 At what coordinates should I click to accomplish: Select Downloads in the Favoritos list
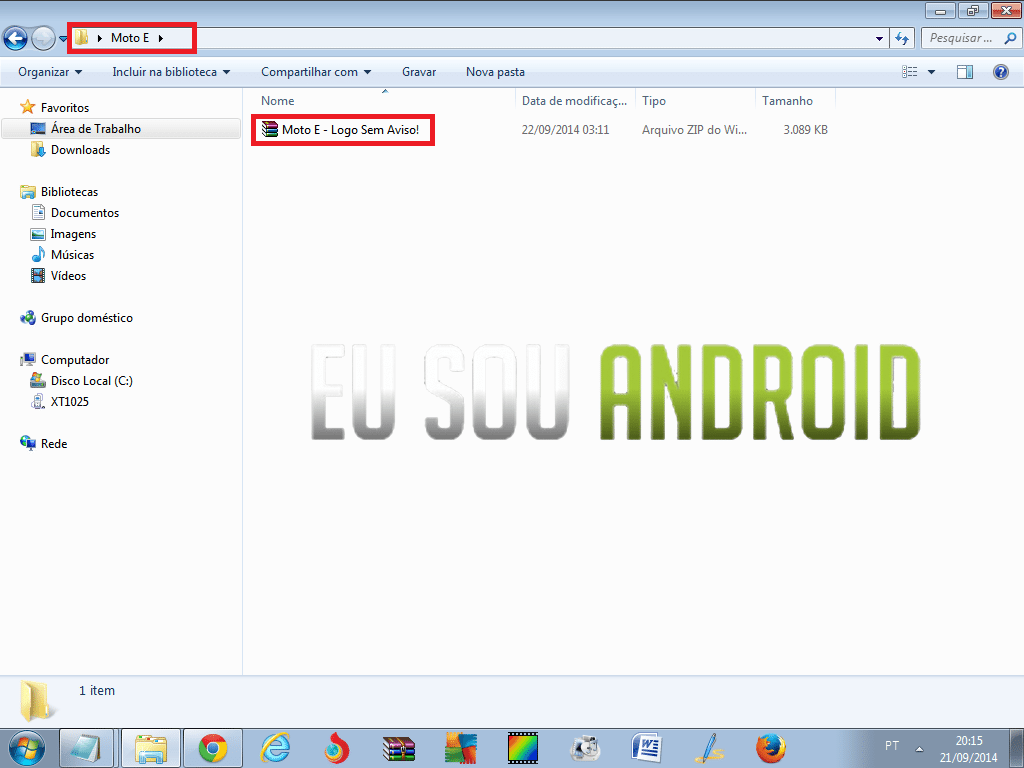[80, 150]
